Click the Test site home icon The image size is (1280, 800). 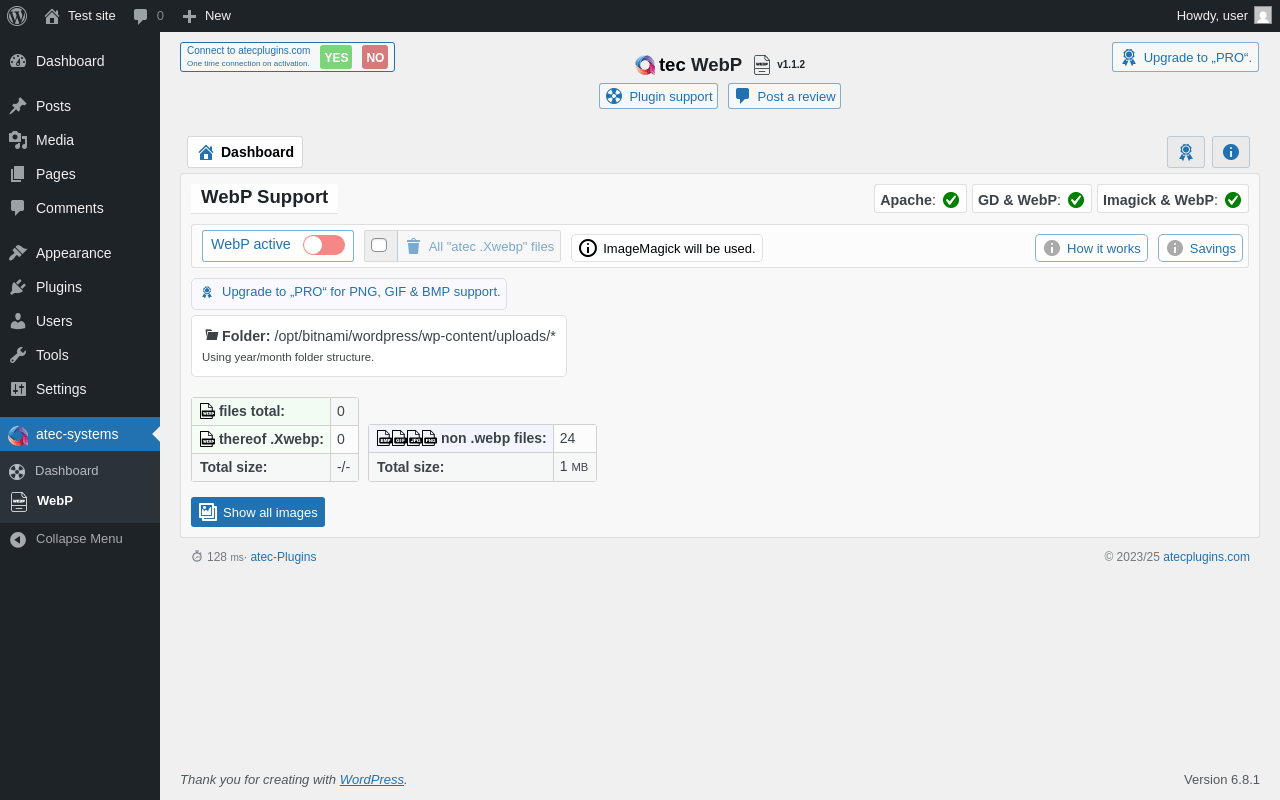click(x=52, y=16)
